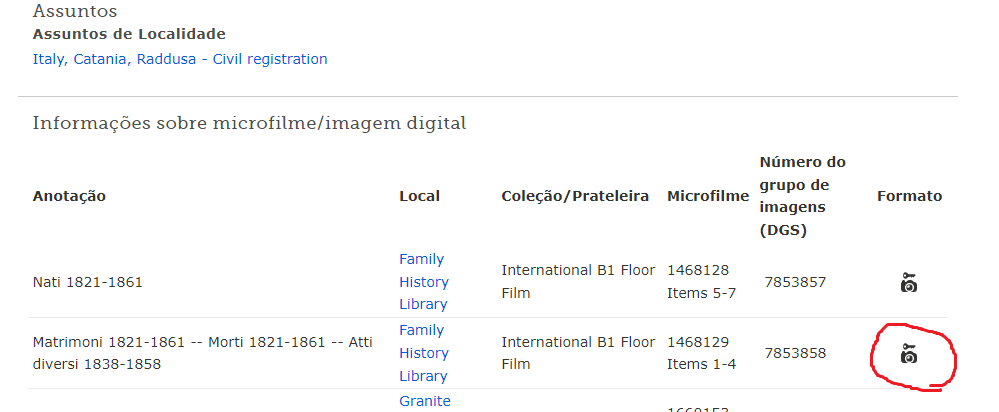Click microfilm number 1468129 Items 1-4
The height and width of the screenshot is (412, 999).
pyautogui.click(x=701, y=353)
